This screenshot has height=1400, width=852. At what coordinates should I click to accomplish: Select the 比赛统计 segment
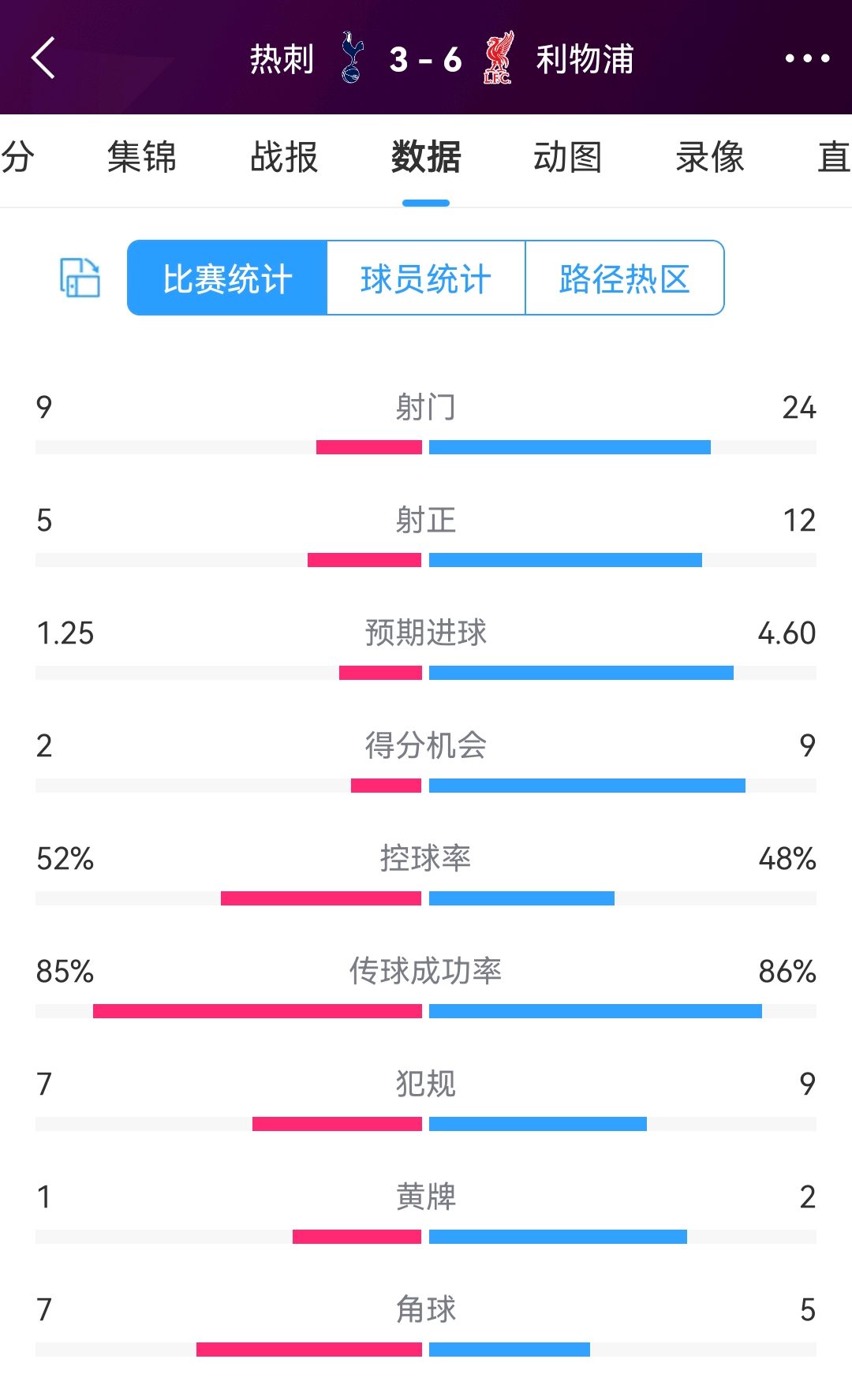pyautogui.click(x=226, y=278)
